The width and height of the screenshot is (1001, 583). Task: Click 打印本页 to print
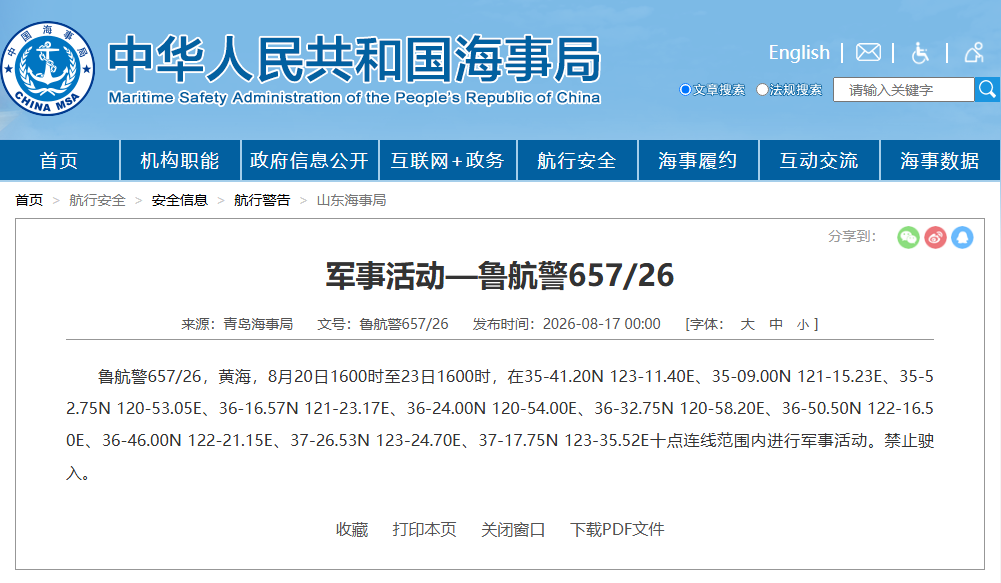(425, 529)
